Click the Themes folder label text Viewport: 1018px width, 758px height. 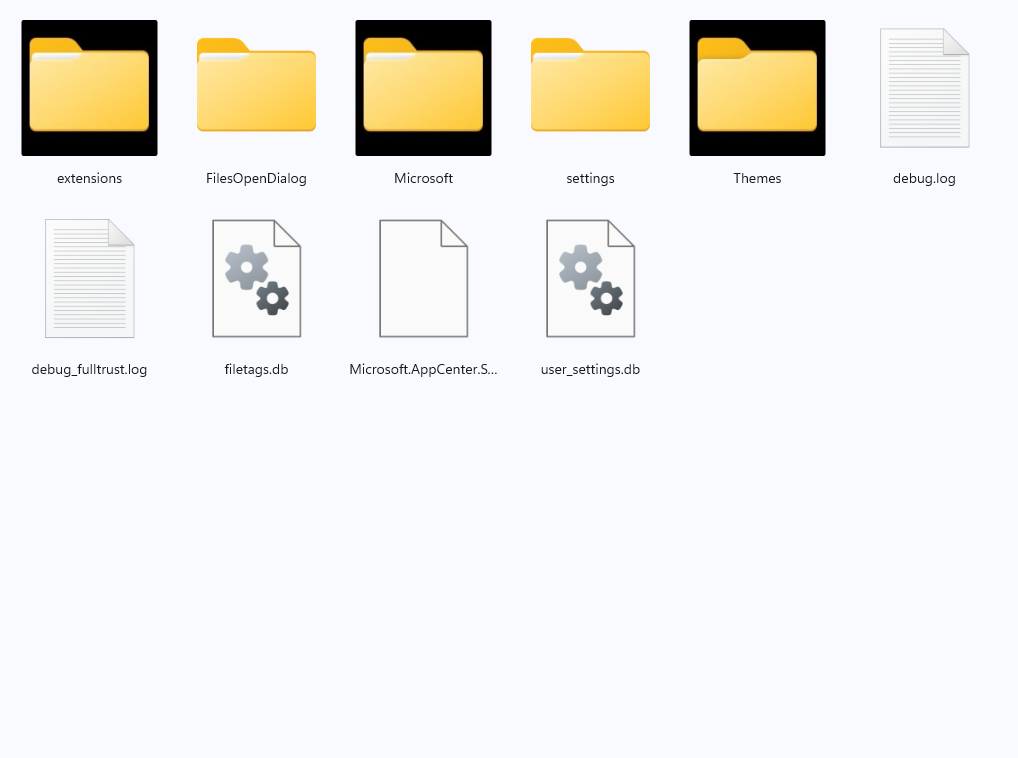(757, 178)
